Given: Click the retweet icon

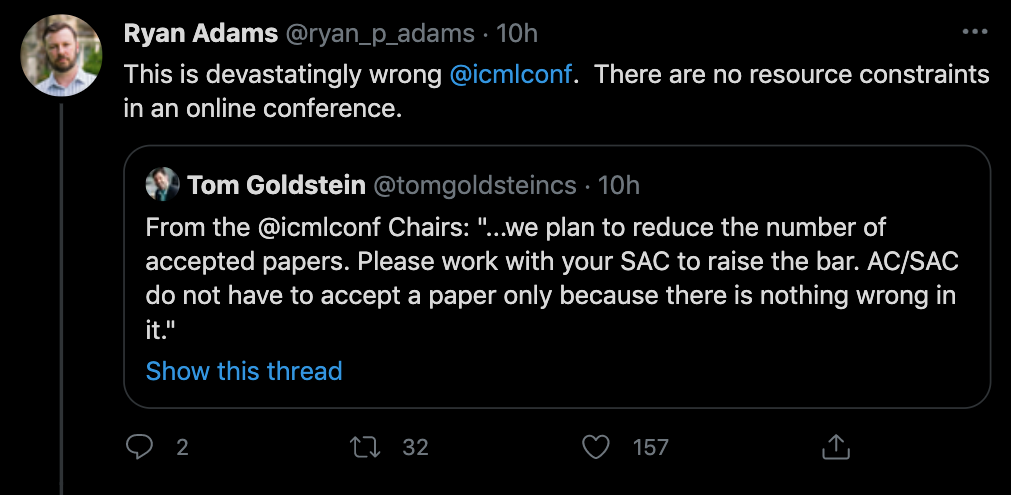Looking at the screenshot, I should point(364,447).
